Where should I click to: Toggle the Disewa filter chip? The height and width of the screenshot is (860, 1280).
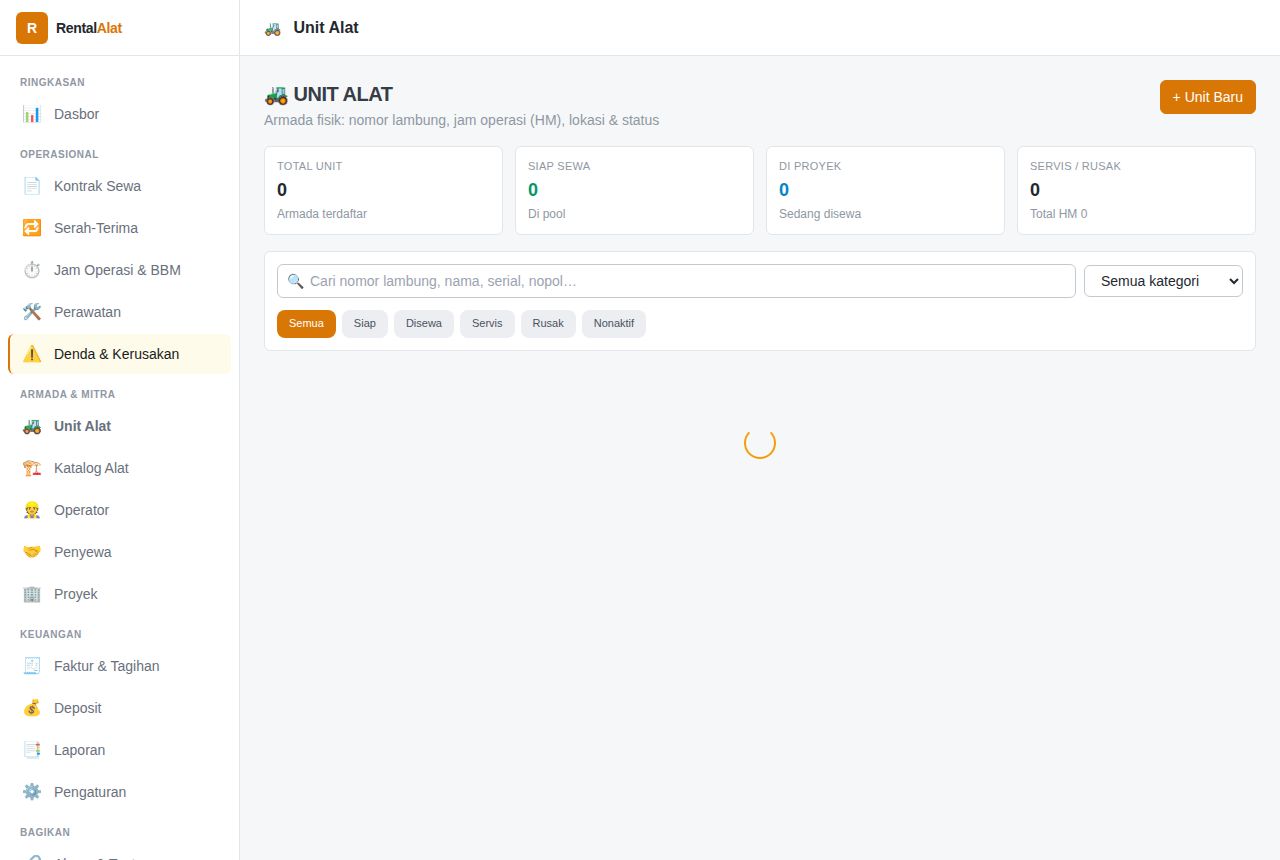point(424,324)
